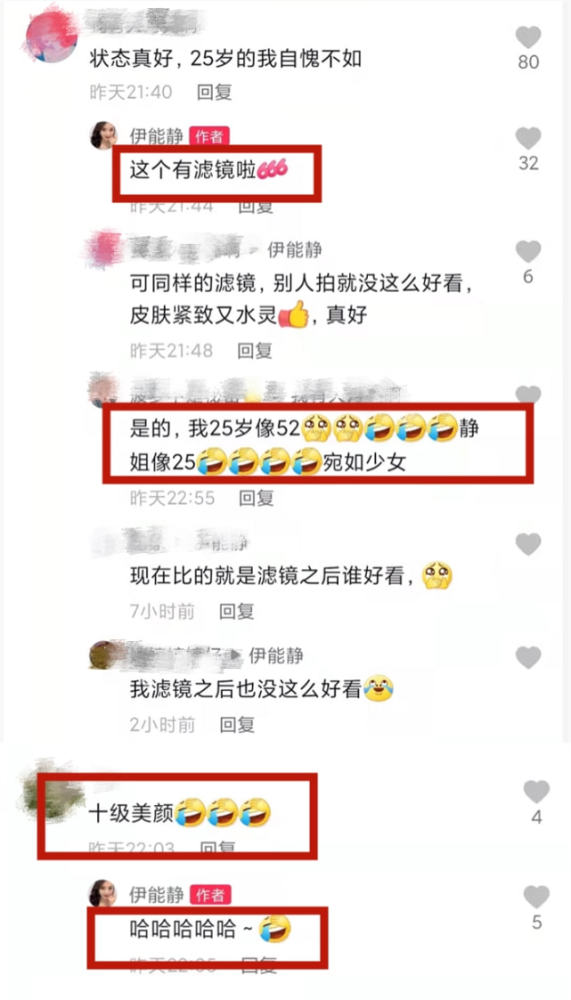Reply to the 状态真好 comment at 21:40

pos(214,92)
